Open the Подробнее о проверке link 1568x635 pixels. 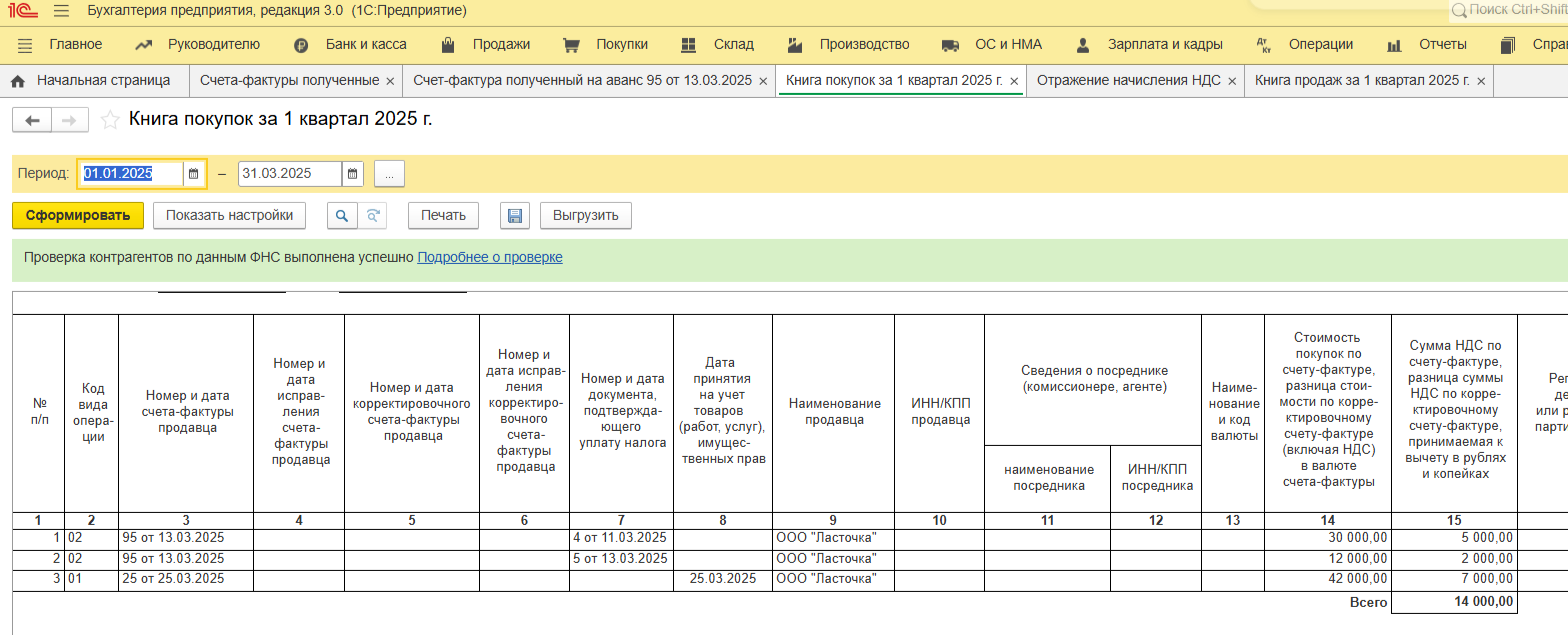[x=489, y=257]
